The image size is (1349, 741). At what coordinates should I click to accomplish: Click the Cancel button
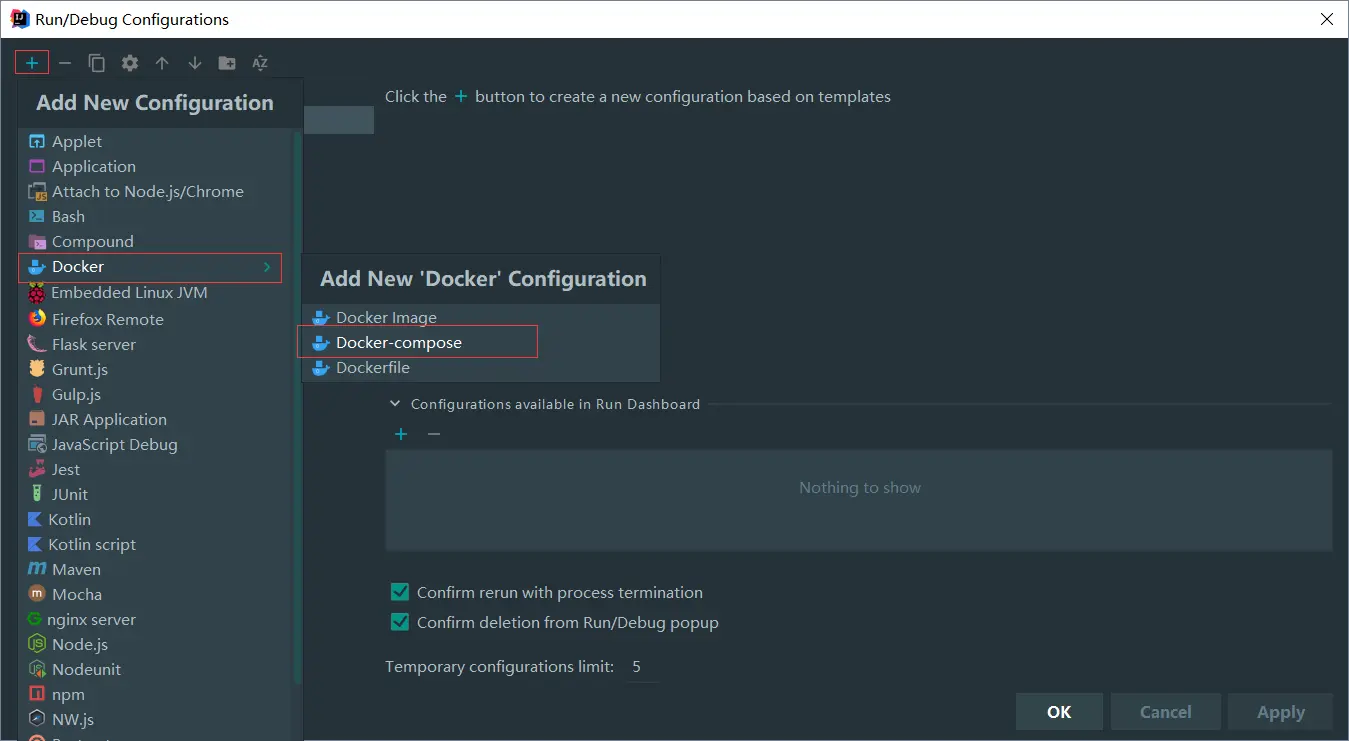coord(1166,712)
